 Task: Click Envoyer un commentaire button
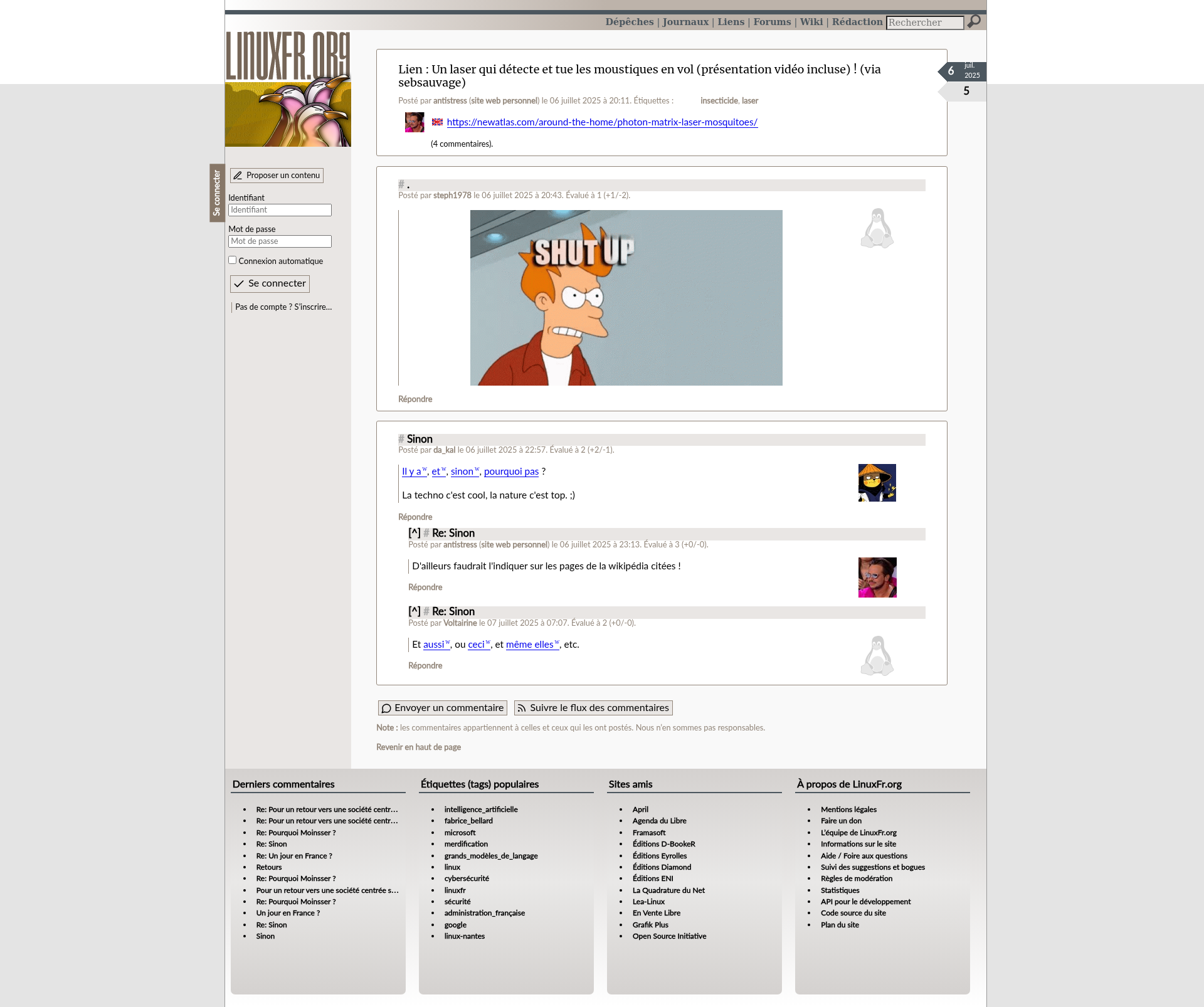click(x=442, y=708)
